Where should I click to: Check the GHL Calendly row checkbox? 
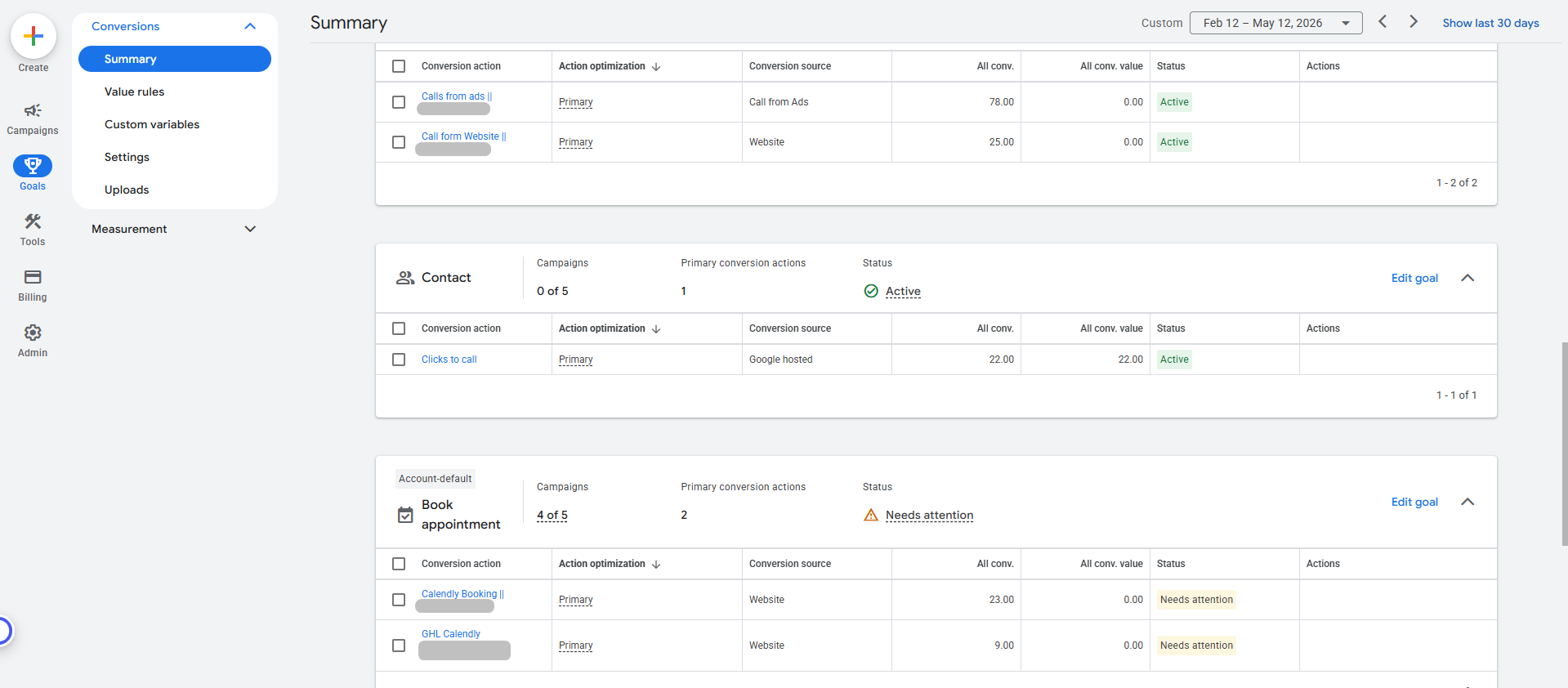pos(399,646)
